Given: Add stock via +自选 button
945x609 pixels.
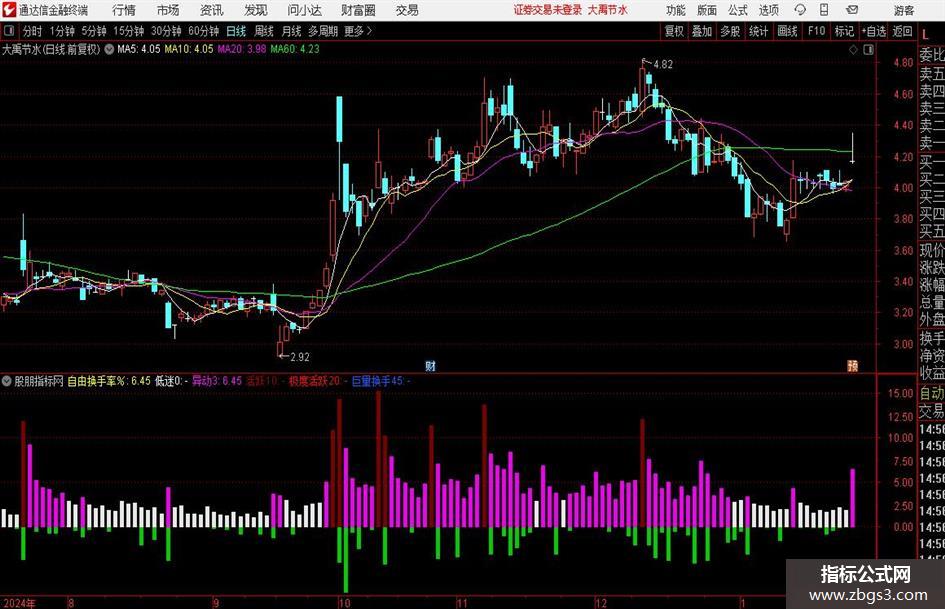Looking at the screenshot, I should 873,31.
